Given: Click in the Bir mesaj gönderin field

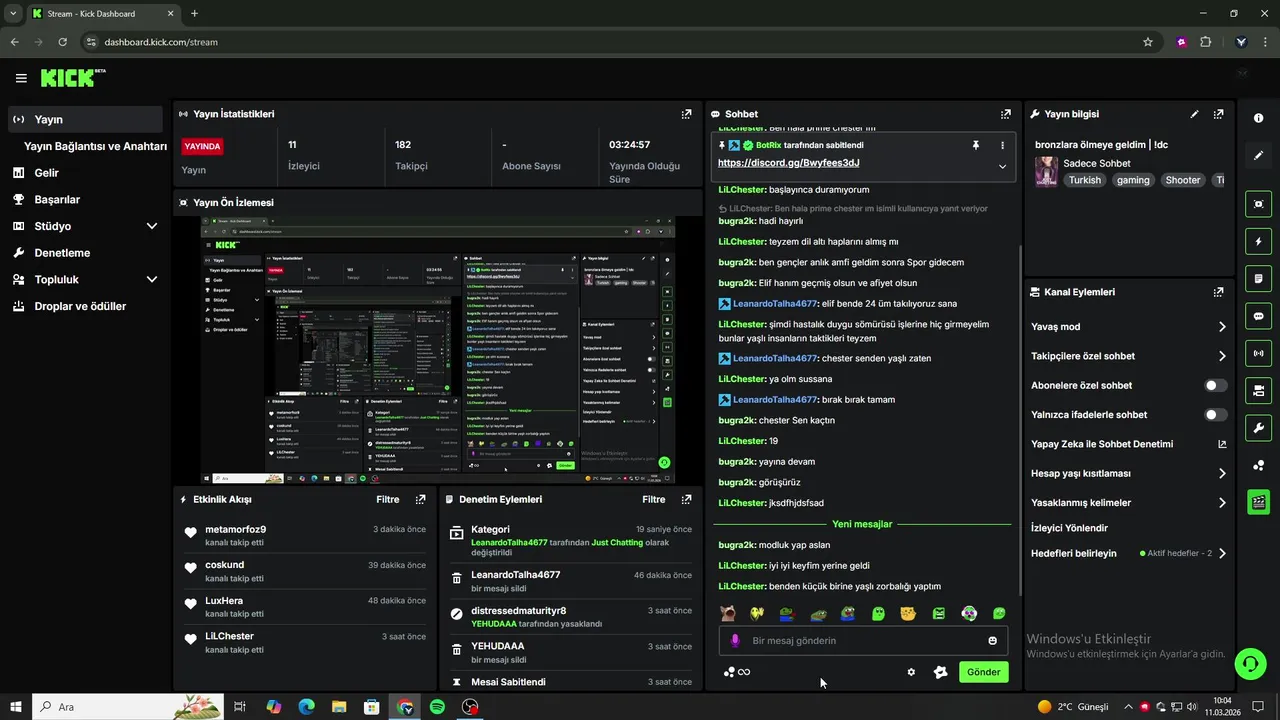Looking at the screenshot, I should (x=865, y=641).
